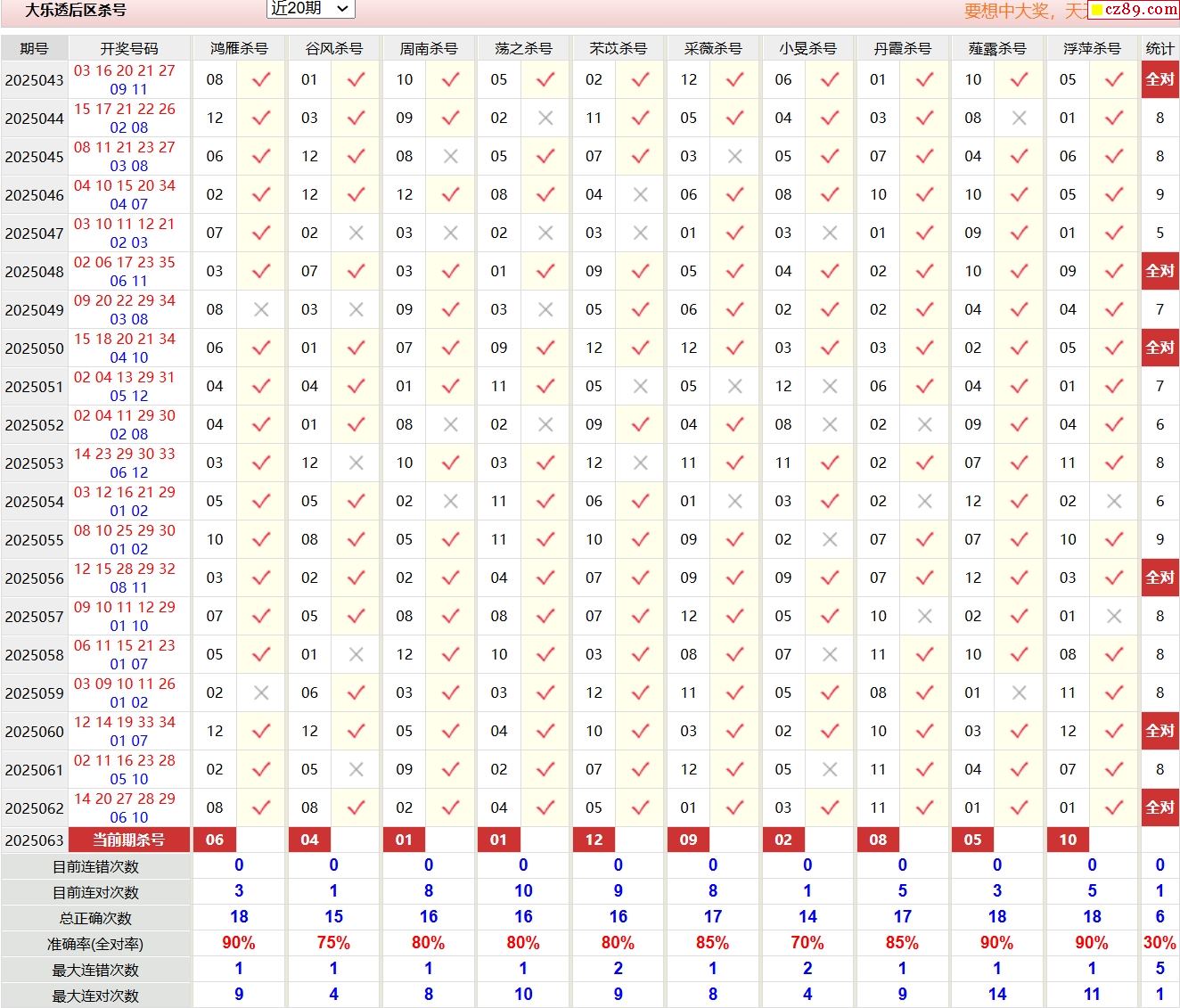Select the 统计 column header

(x=1160, y=48)
